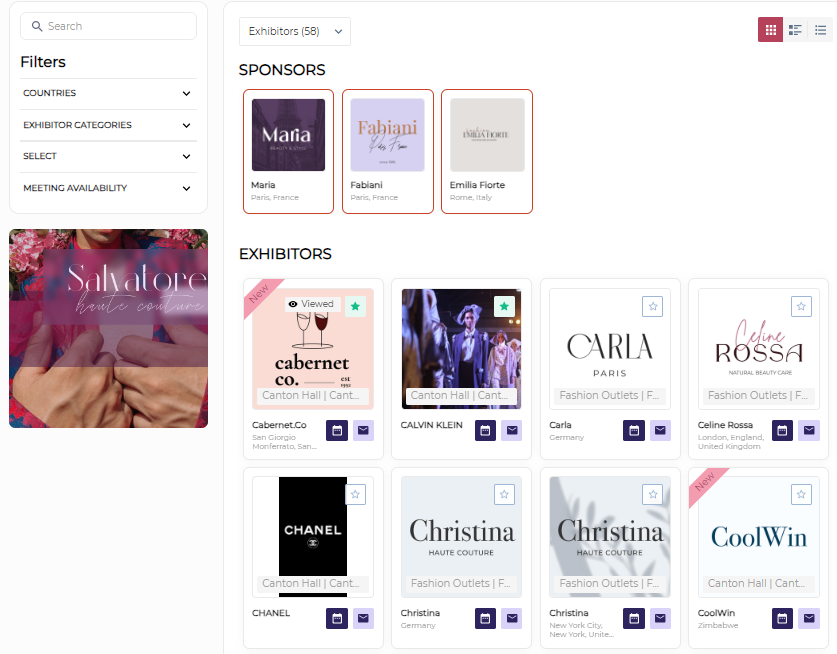Click the Salvatore haute couture banner

(x=108, y=328)
